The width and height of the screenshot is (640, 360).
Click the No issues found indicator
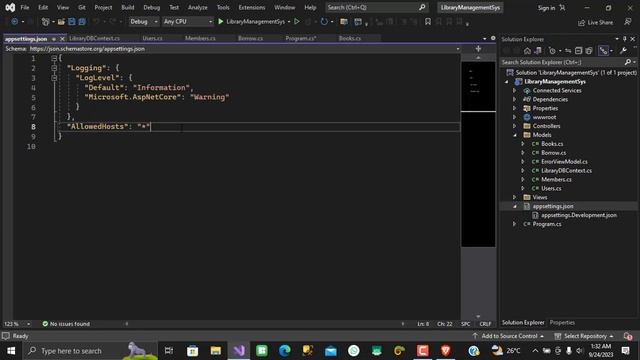tap(66, 324)
